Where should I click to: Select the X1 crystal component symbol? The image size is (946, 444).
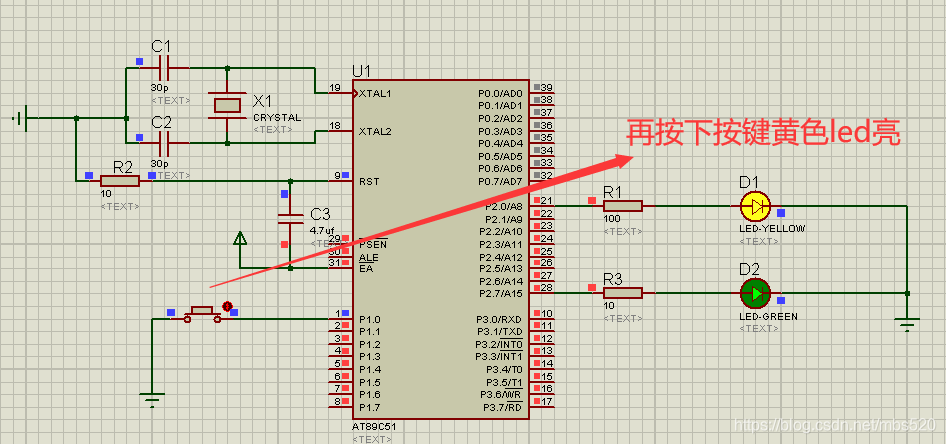[x=227, y=106]
